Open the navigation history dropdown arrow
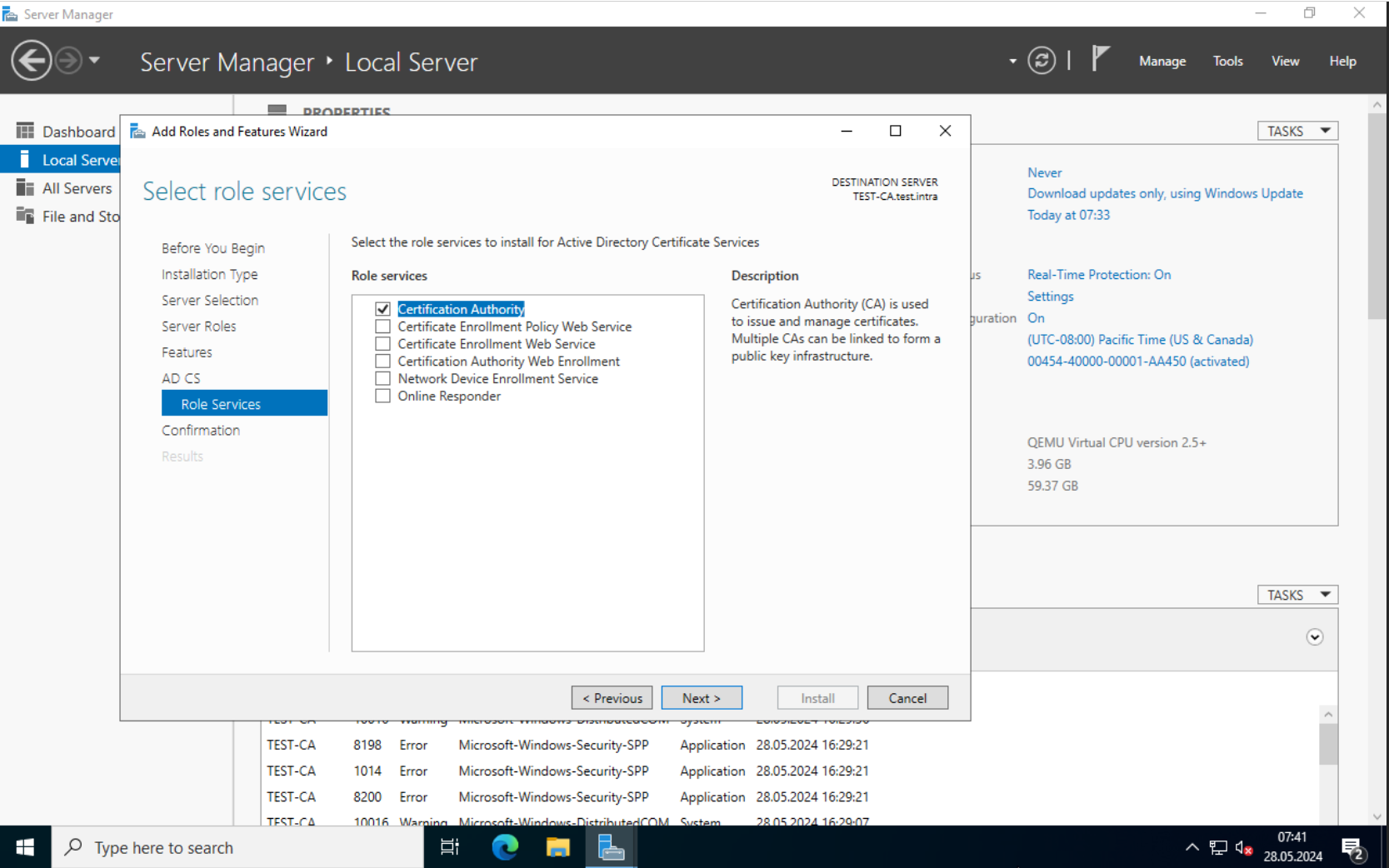Image resolution: width=1389 pixels, height=868 pixels. point(94,60)
